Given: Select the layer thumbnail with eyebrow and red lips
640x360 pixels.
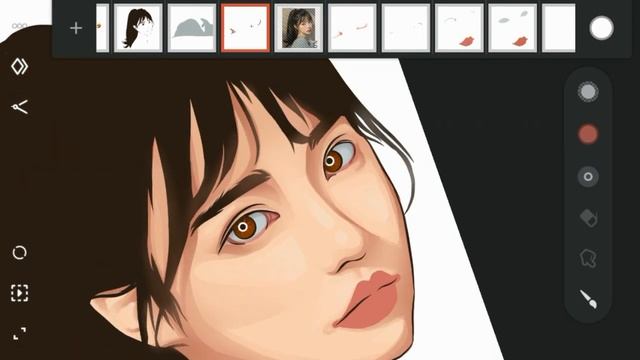Looking at the screenshot, I should pos(459,28).
